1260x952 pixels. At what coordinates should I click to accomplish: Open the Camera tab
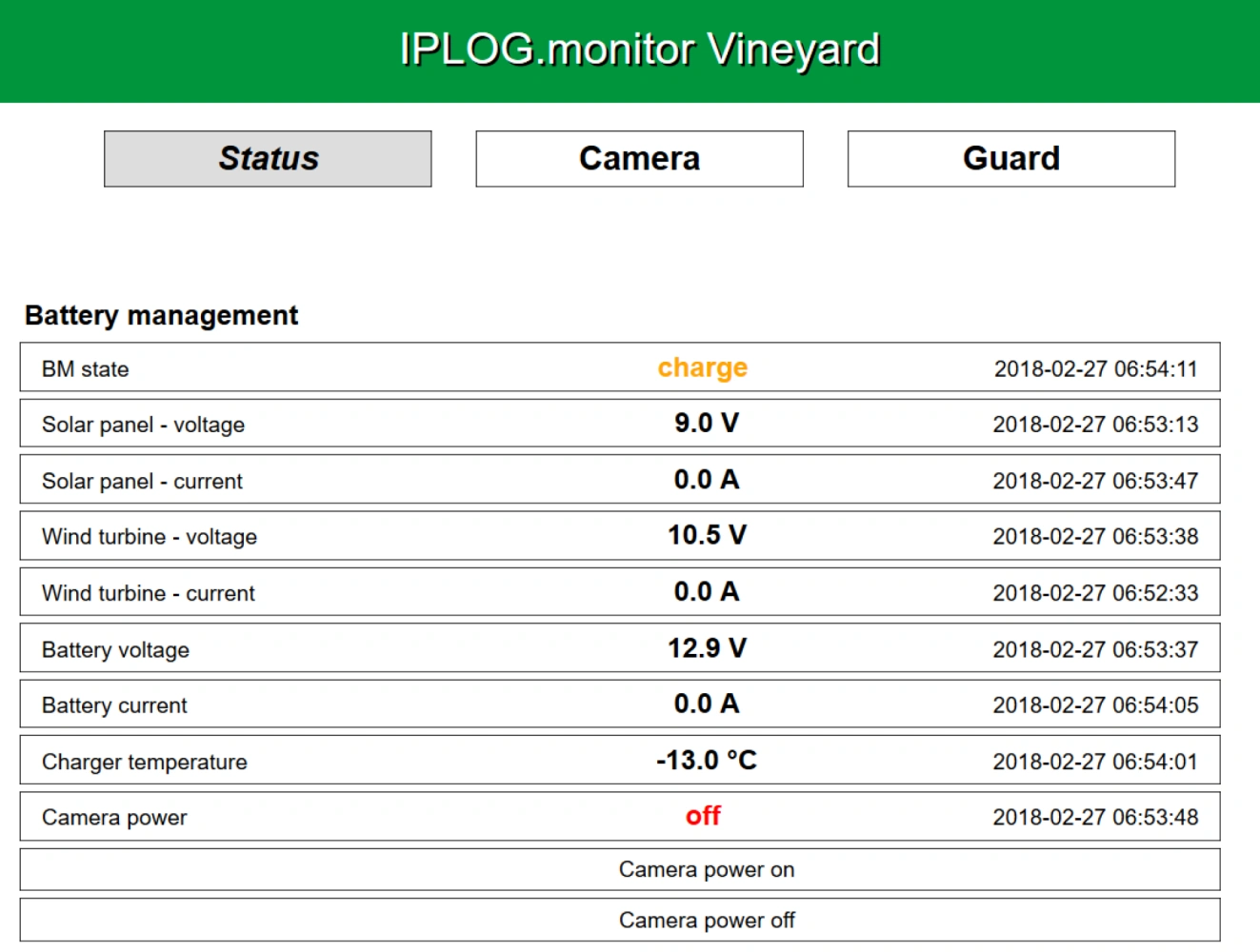[639, 159]
